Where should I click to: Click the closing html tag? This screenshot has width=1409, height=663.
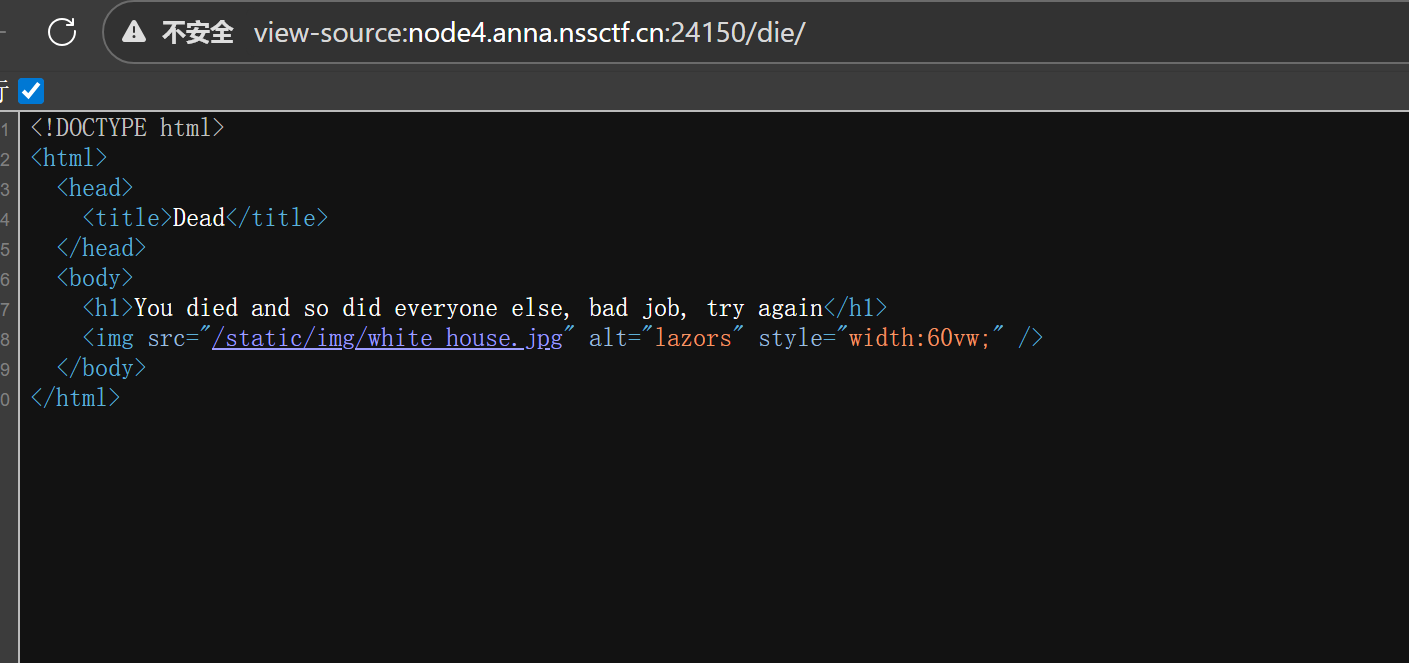pos(75,398)
